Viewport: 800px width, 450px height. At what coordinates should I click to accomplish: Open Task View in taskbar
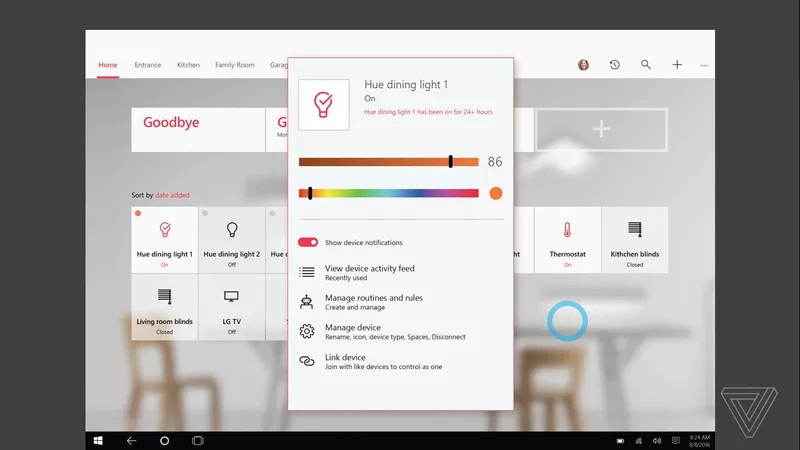(197, 440)
